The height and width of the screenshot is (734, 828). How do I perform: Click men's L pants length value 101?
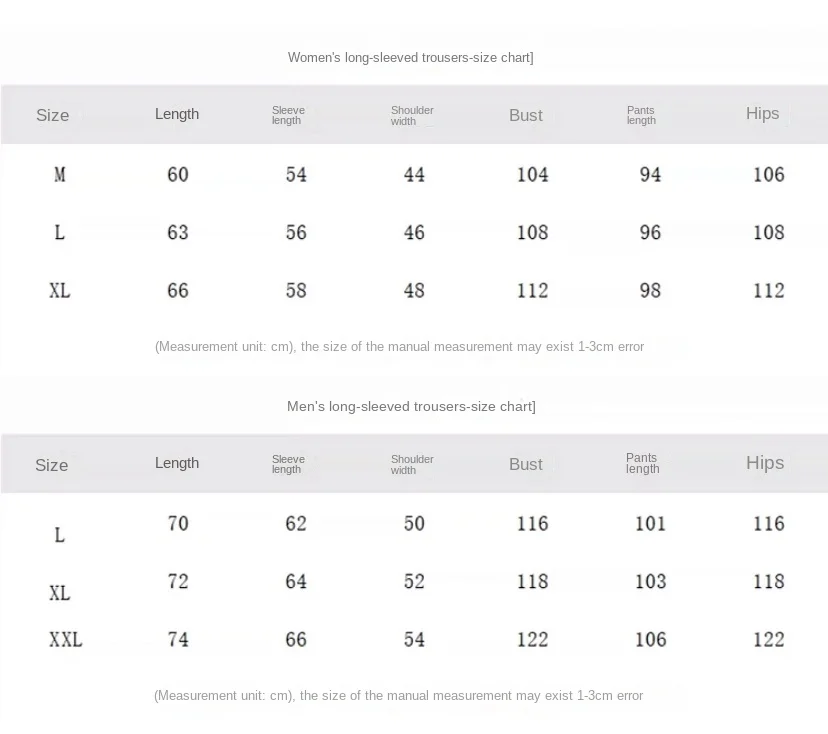tap(650, 523)
